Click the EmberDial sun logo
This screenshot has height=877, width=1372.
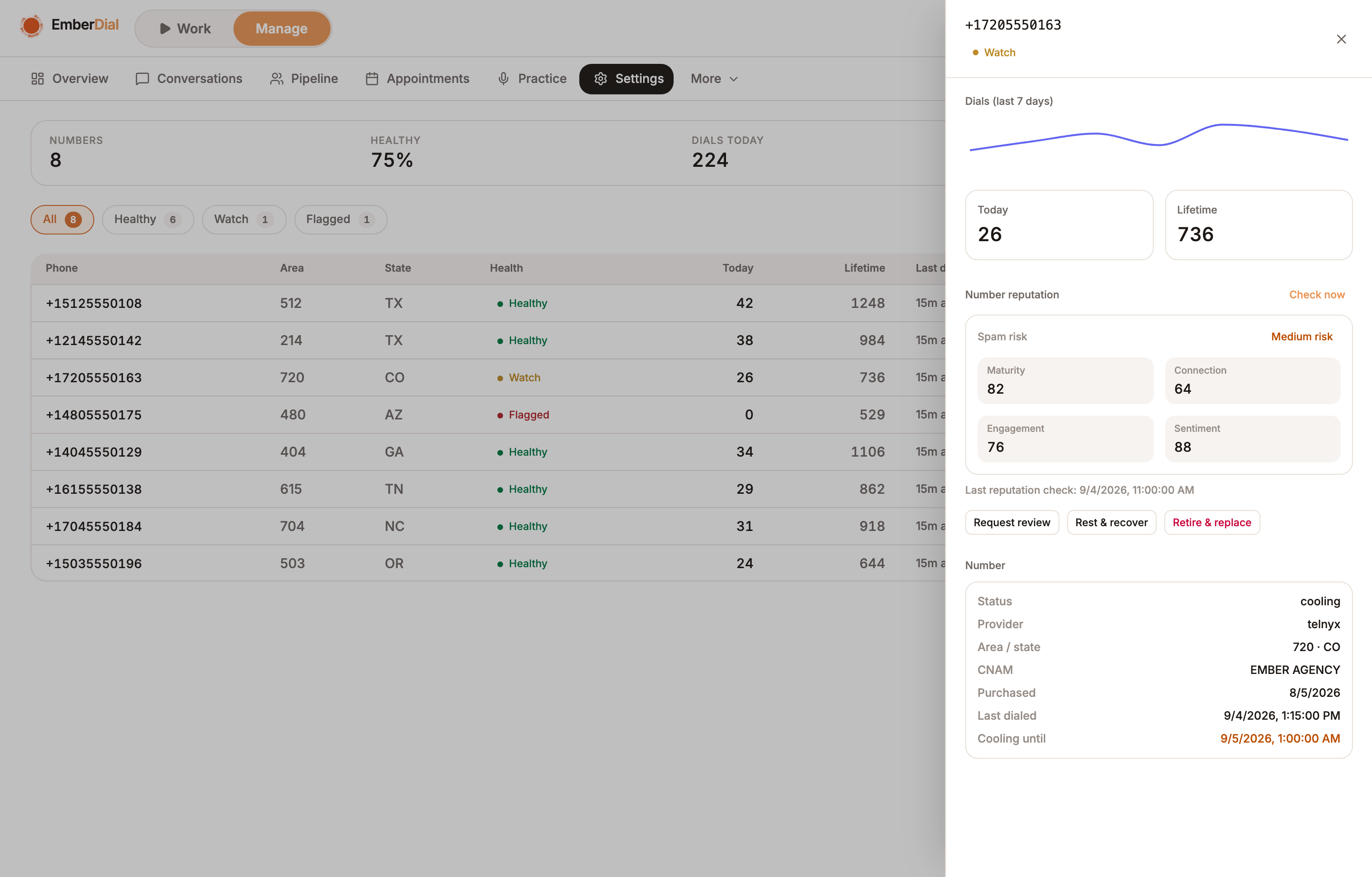pos(31,26)
